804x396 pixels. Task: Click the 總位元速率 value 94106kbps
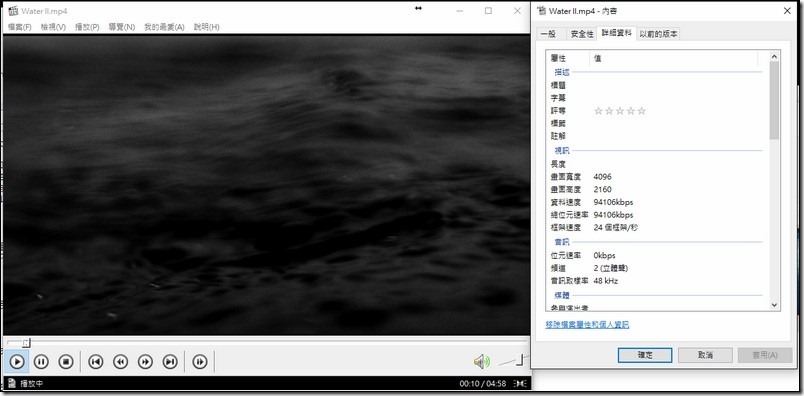pos(613,215)
